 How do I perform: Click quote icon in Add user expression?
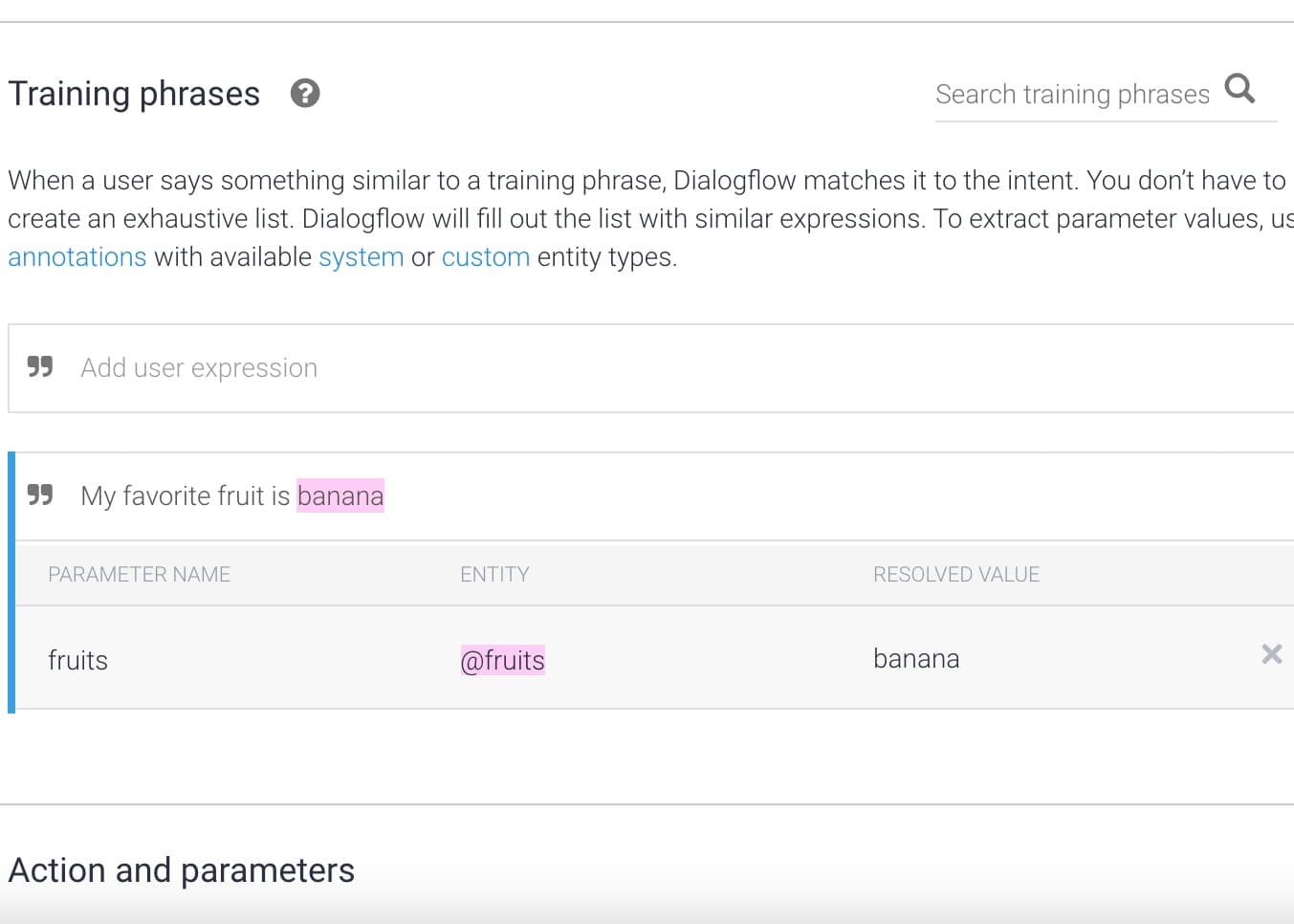click(40, 367)
